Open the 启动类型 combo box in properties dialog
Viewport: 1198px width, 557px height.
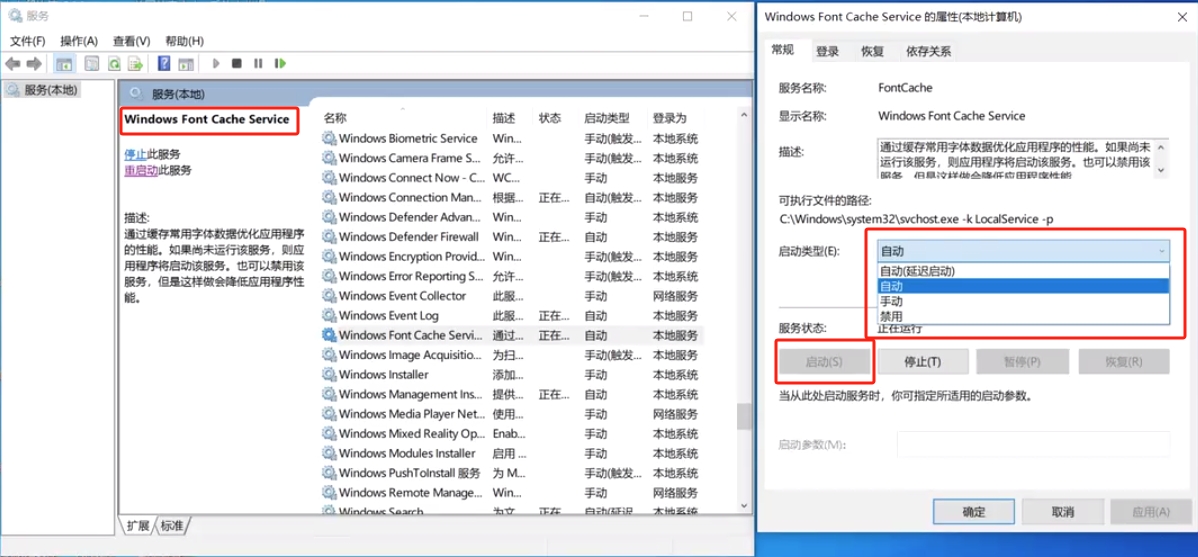(1023, 251)
